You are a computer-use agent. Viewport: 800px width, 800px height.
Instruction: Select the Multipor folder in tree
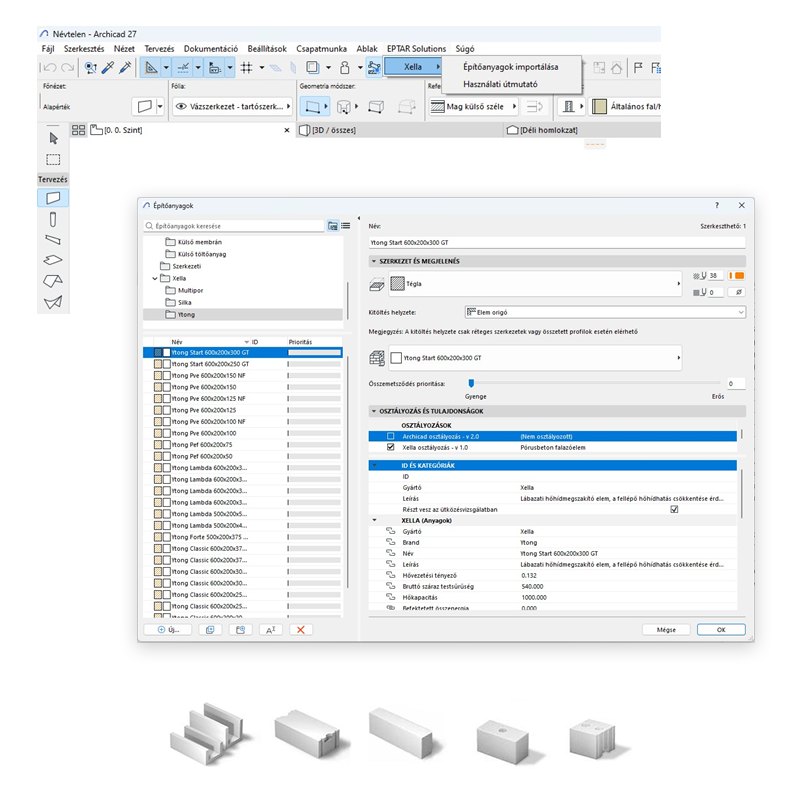[x=190, y=290]
